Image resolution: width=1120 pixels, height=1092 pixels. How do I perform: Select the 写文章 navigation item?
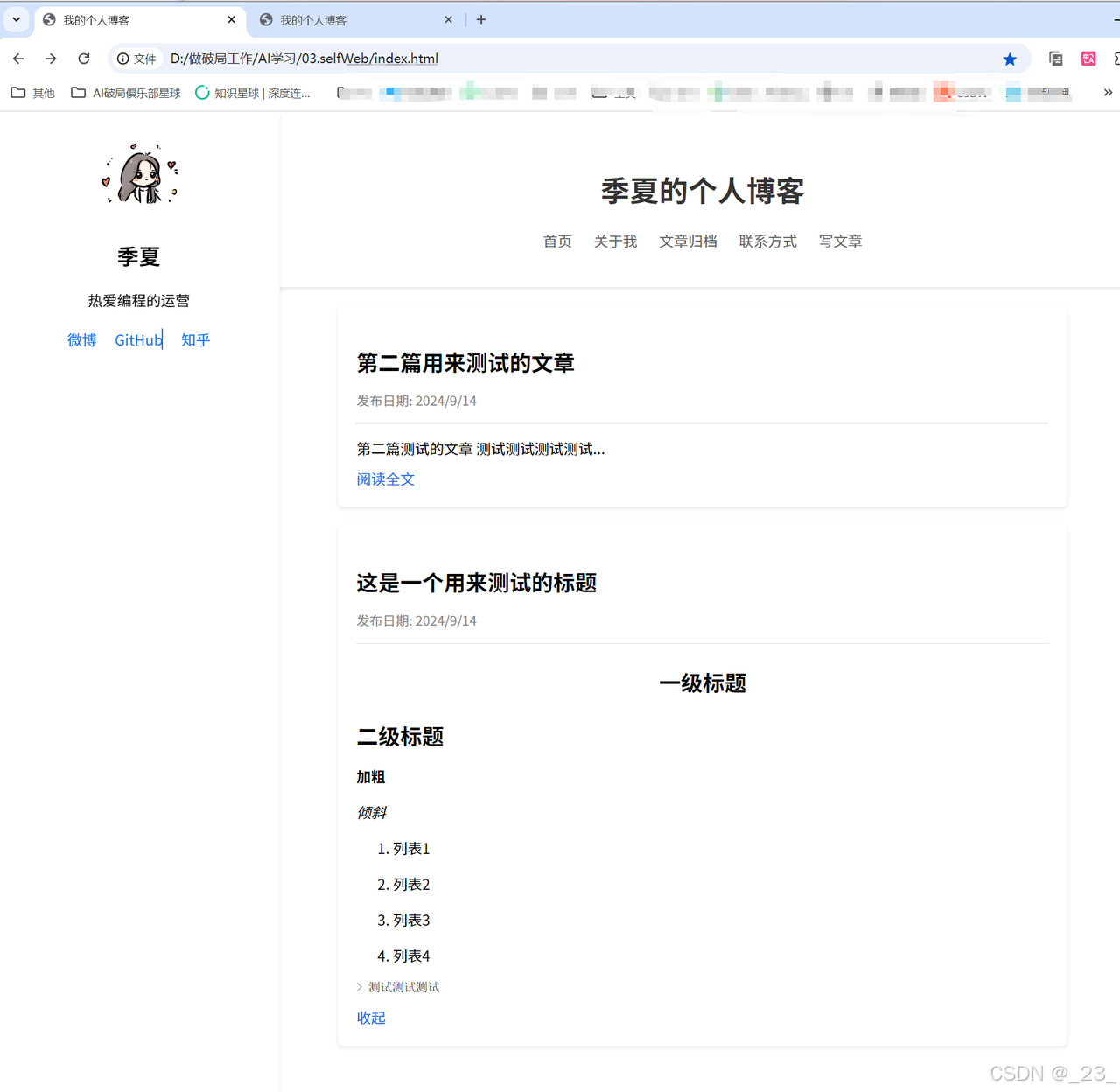coord(840,241)
